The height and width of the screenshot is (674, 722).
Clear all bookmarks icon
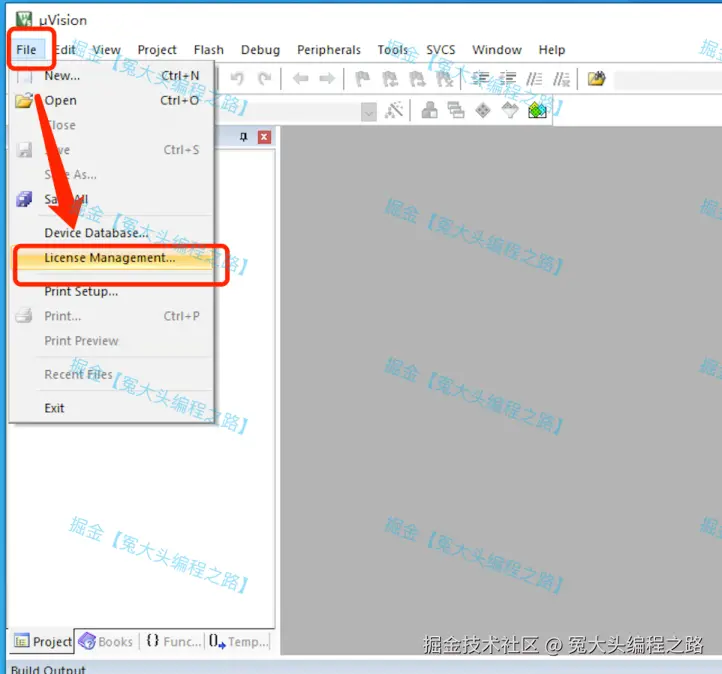coord(444,79)
